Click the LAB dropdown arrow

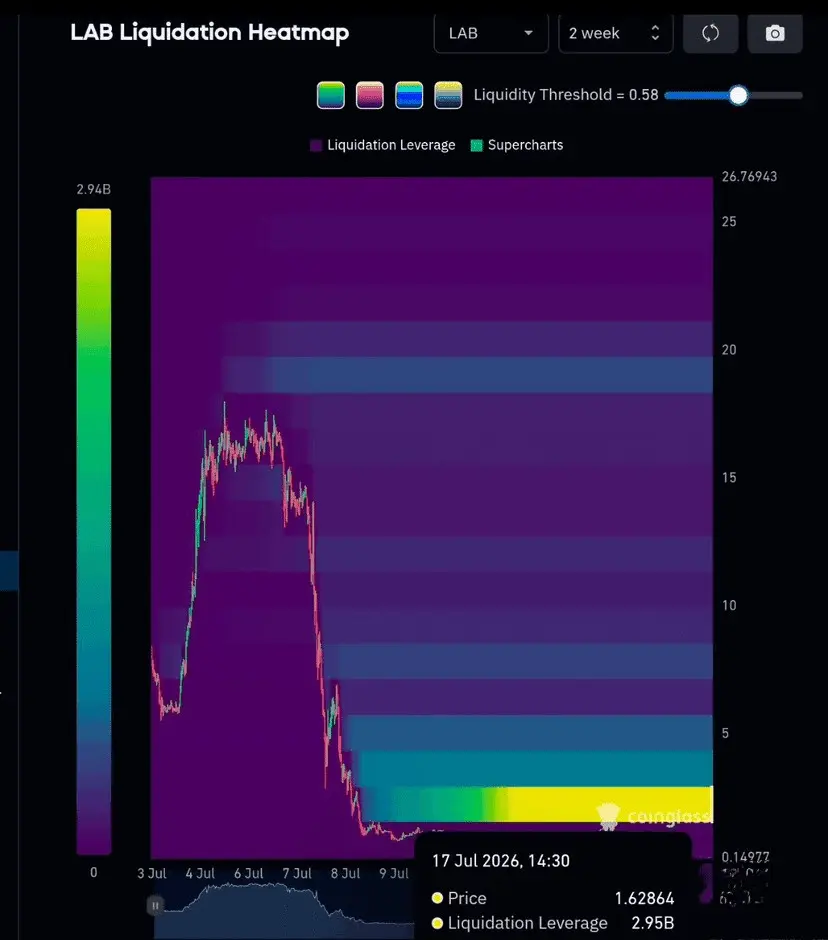pyautogui.click(x=528, y=33)
